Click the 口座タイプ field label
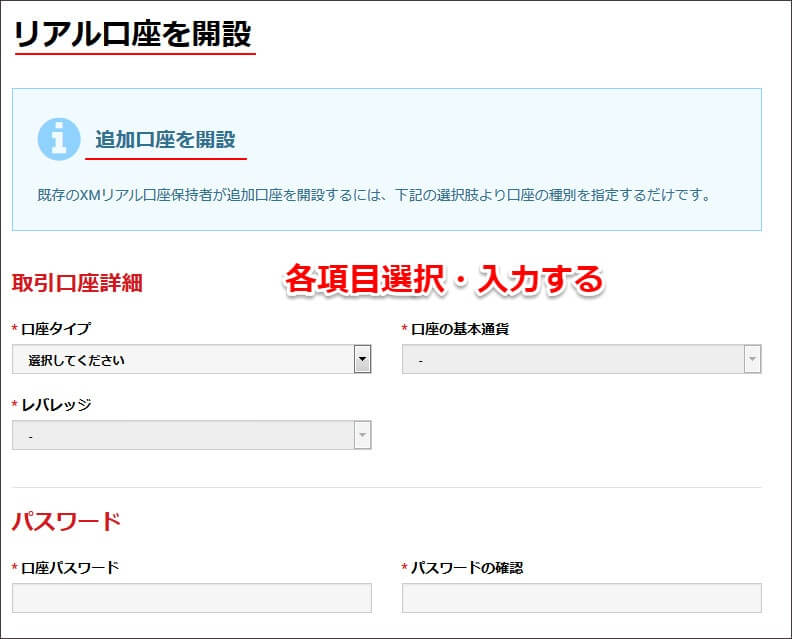Image resolution: width=792 pixels, height=639 pixels. 56,329
